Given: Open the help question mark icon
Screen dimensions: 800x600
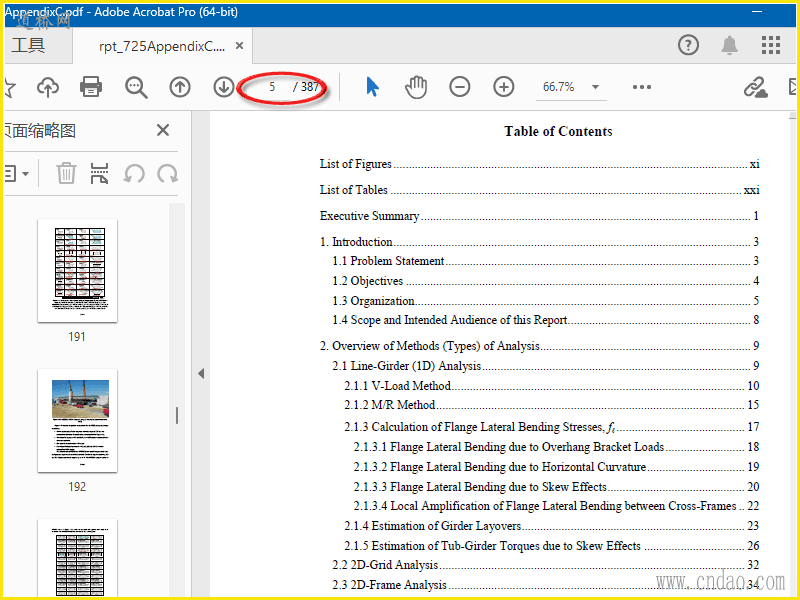Looking at the screenshot, I should pyautogui.click(x=688, y=45).
